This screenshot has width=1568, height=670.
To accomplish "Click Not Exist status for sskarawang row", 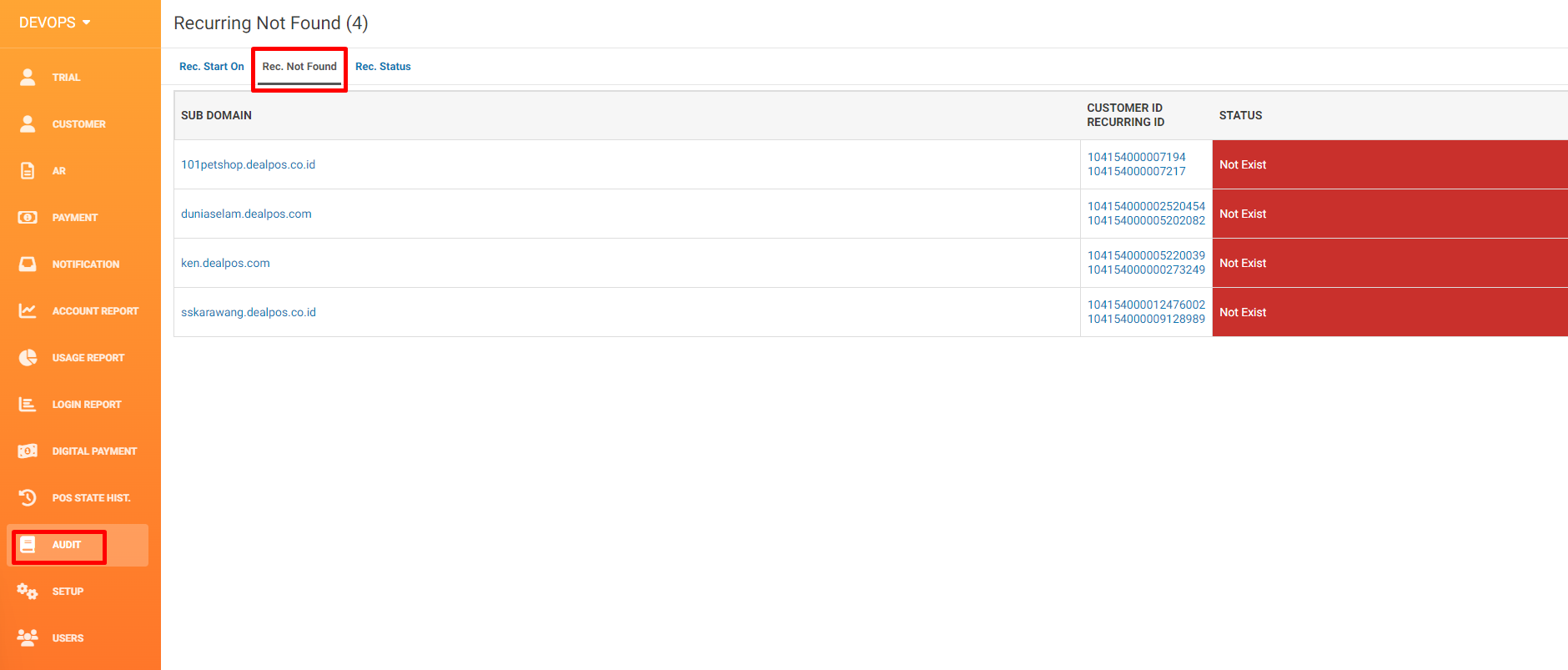I will 1243,312.
